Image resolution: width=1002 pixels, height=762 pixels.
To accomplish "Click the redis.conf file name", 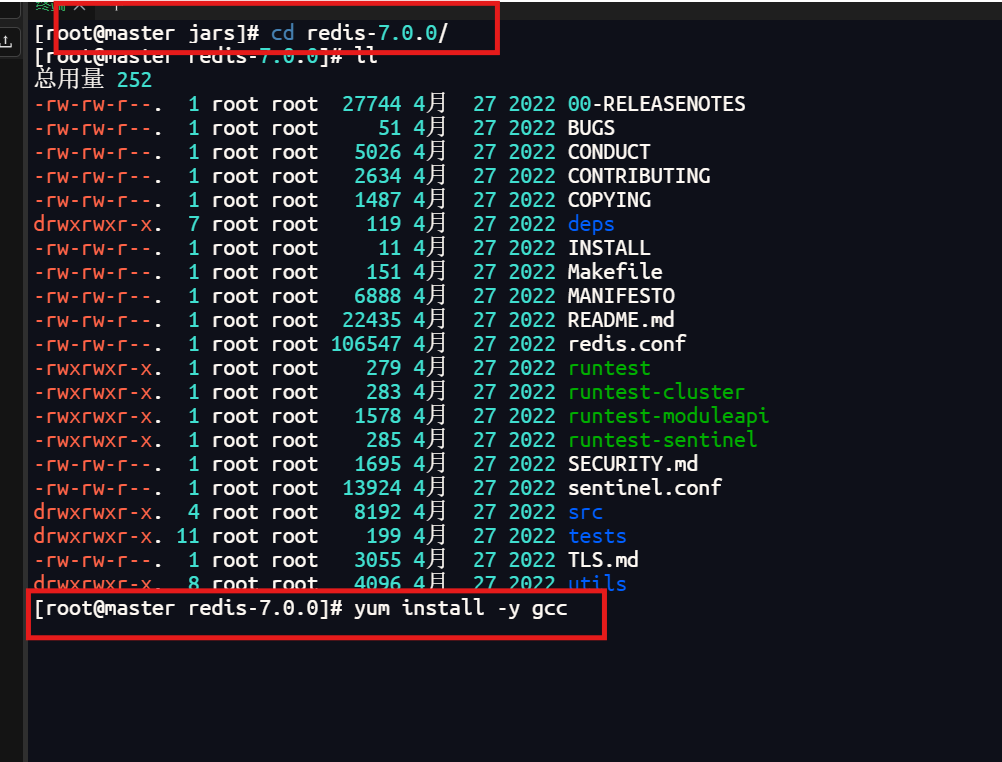I will click(x=627, y=344).
